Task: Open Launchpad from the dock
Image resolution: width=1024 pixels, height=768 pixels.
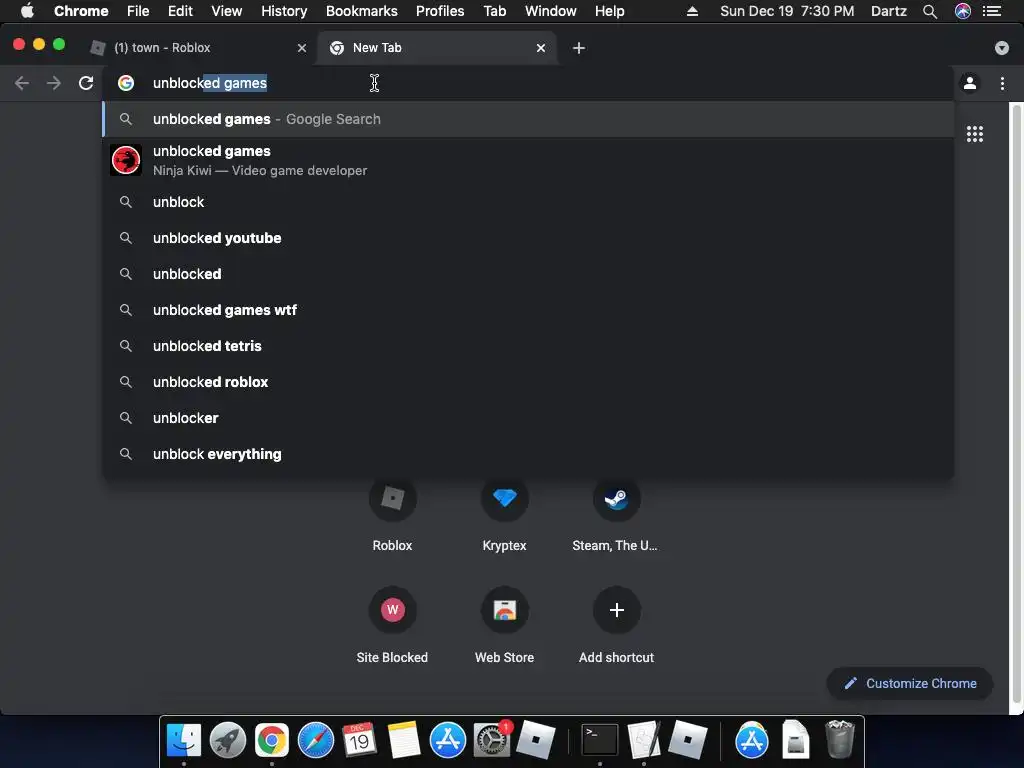Action: (227, 740)
